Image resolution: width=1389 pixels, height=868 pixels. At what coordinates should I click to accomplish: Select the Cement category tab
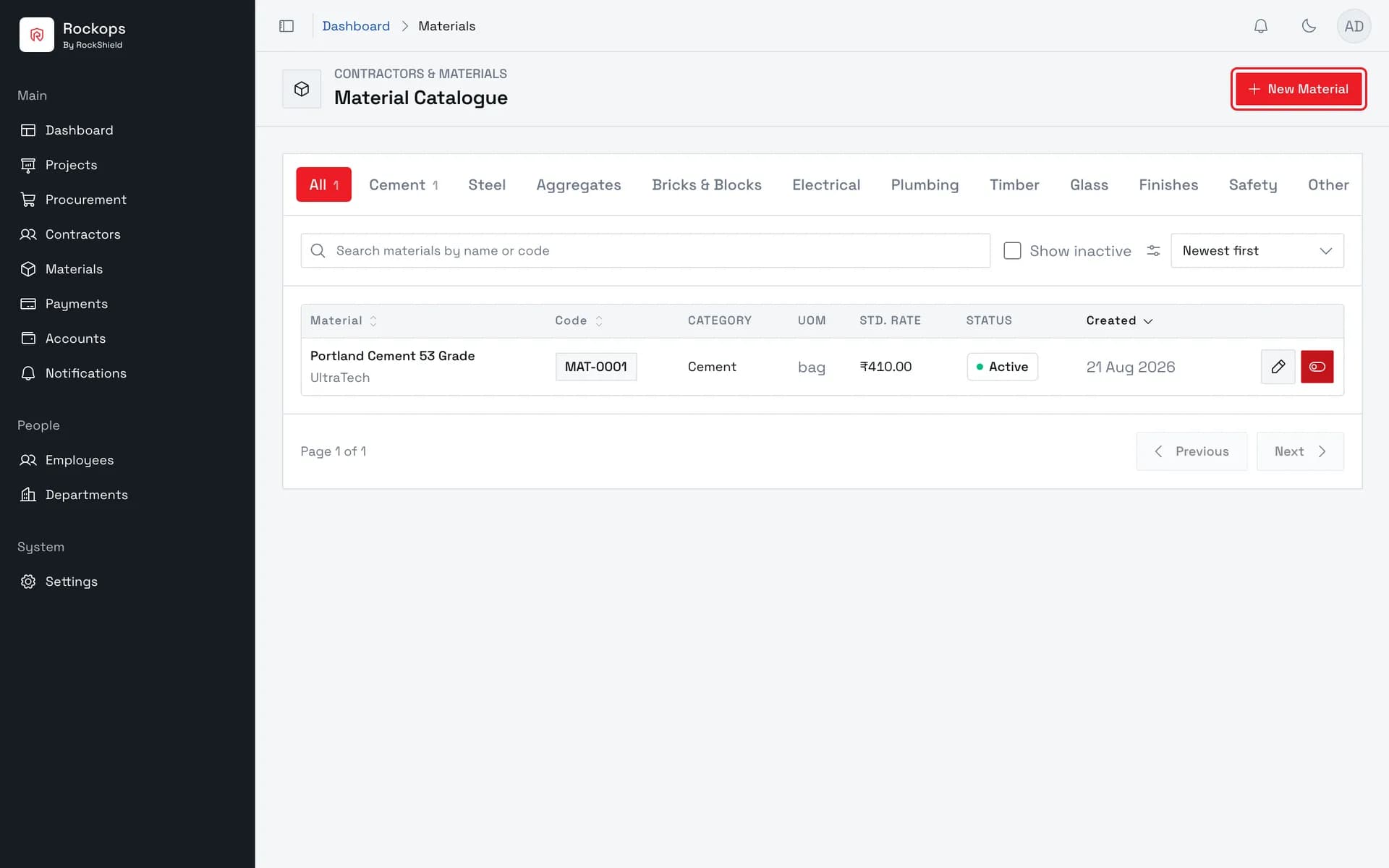[x=404, y=184]
